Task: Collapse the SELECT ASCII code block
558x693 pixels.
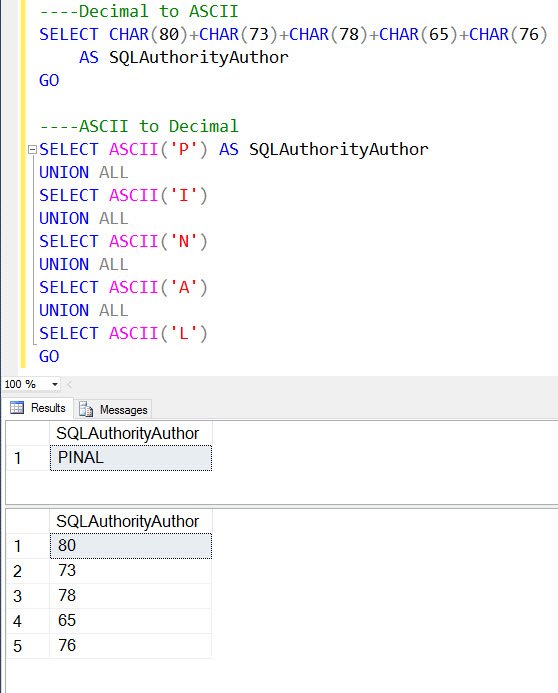Action: [32, 150]
